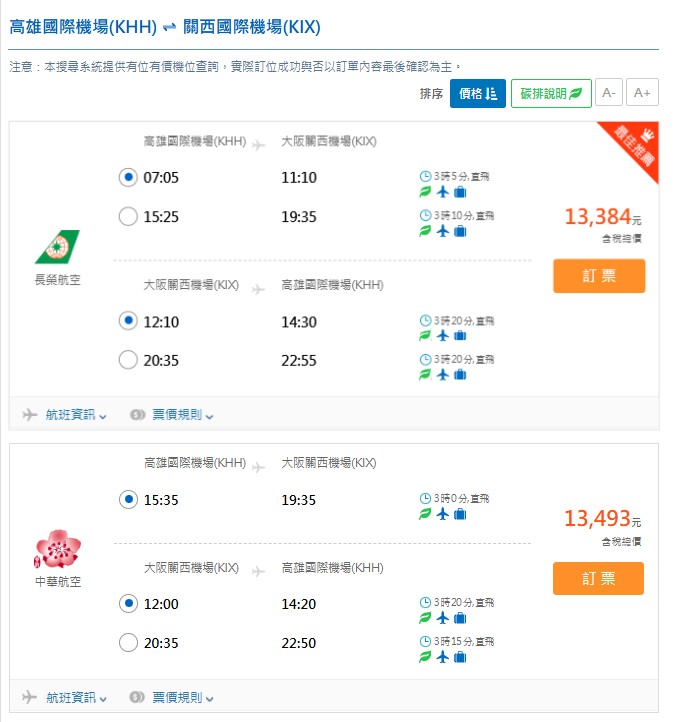Sort results by 價格
Image resolution: width=674 pixels, height=722 pixels.
pyautogui.click(x=477, y=94)
